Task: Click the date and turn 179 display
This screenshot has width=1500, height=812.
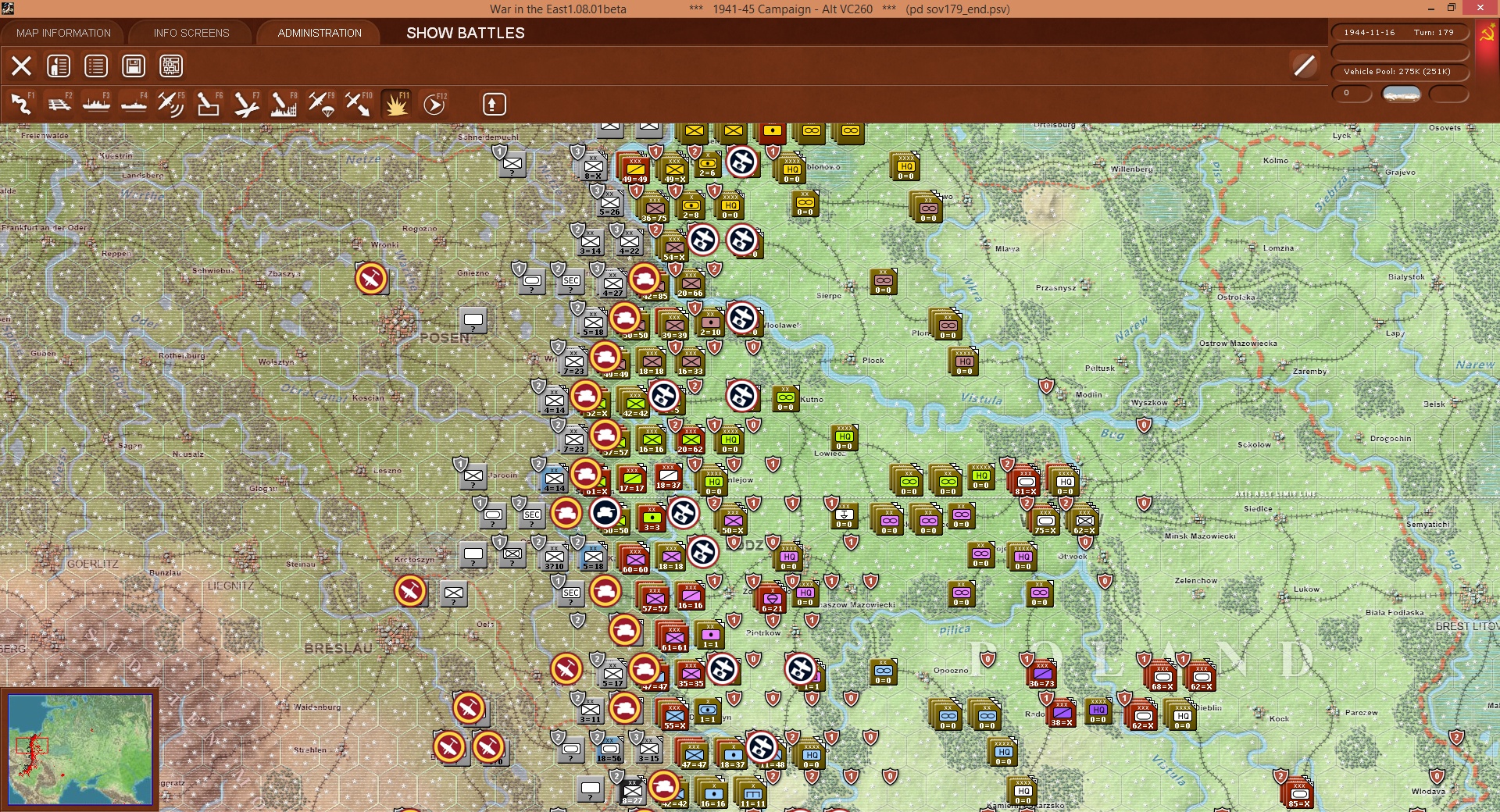Action: pos(1399,32)
